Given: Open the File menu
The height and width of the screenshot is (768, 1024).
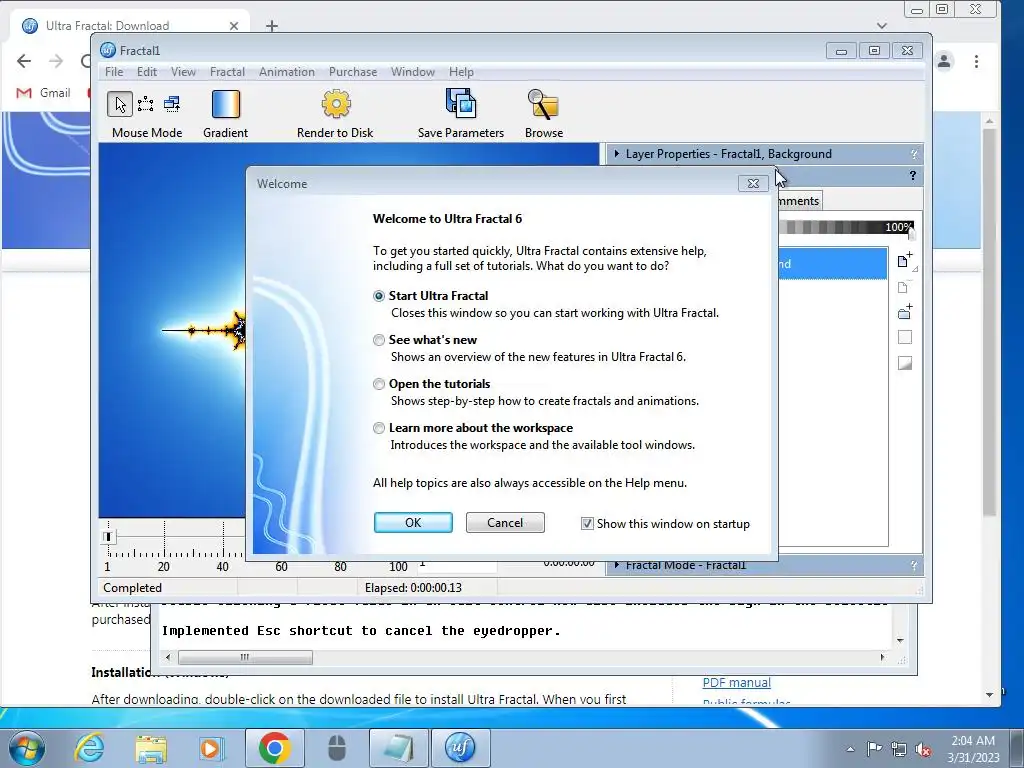Looking at the screenshot, I should point(114,72).
